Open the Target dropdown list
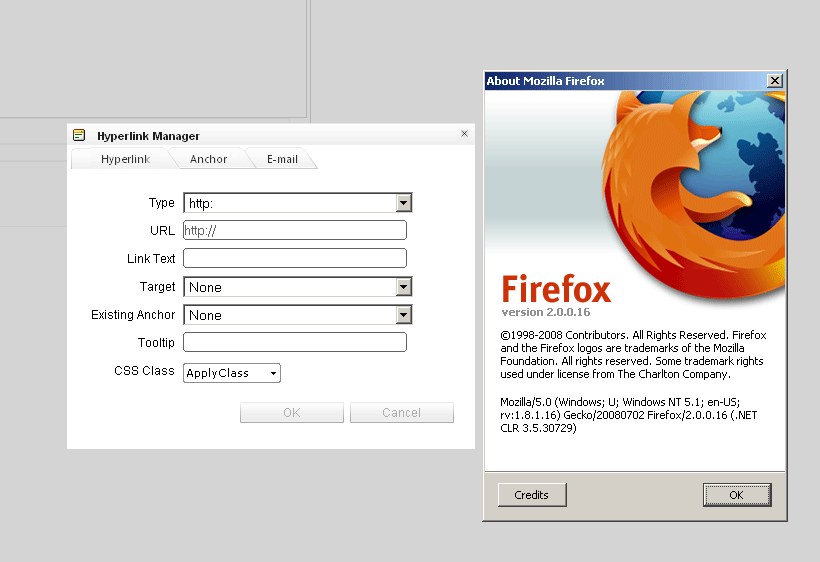The image size is (820, 562). (298, 286)
